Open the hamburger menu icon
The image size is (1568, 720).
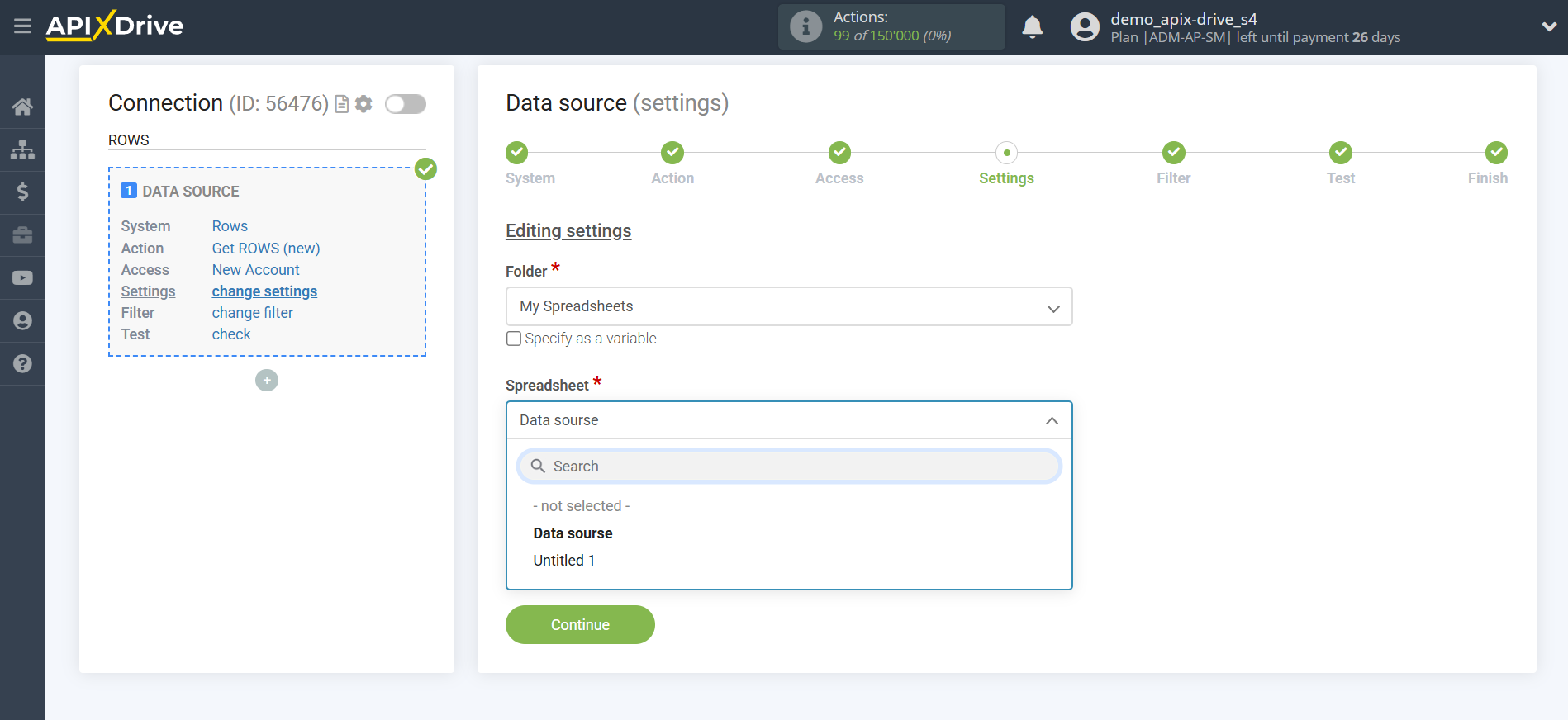pos(22,26)
